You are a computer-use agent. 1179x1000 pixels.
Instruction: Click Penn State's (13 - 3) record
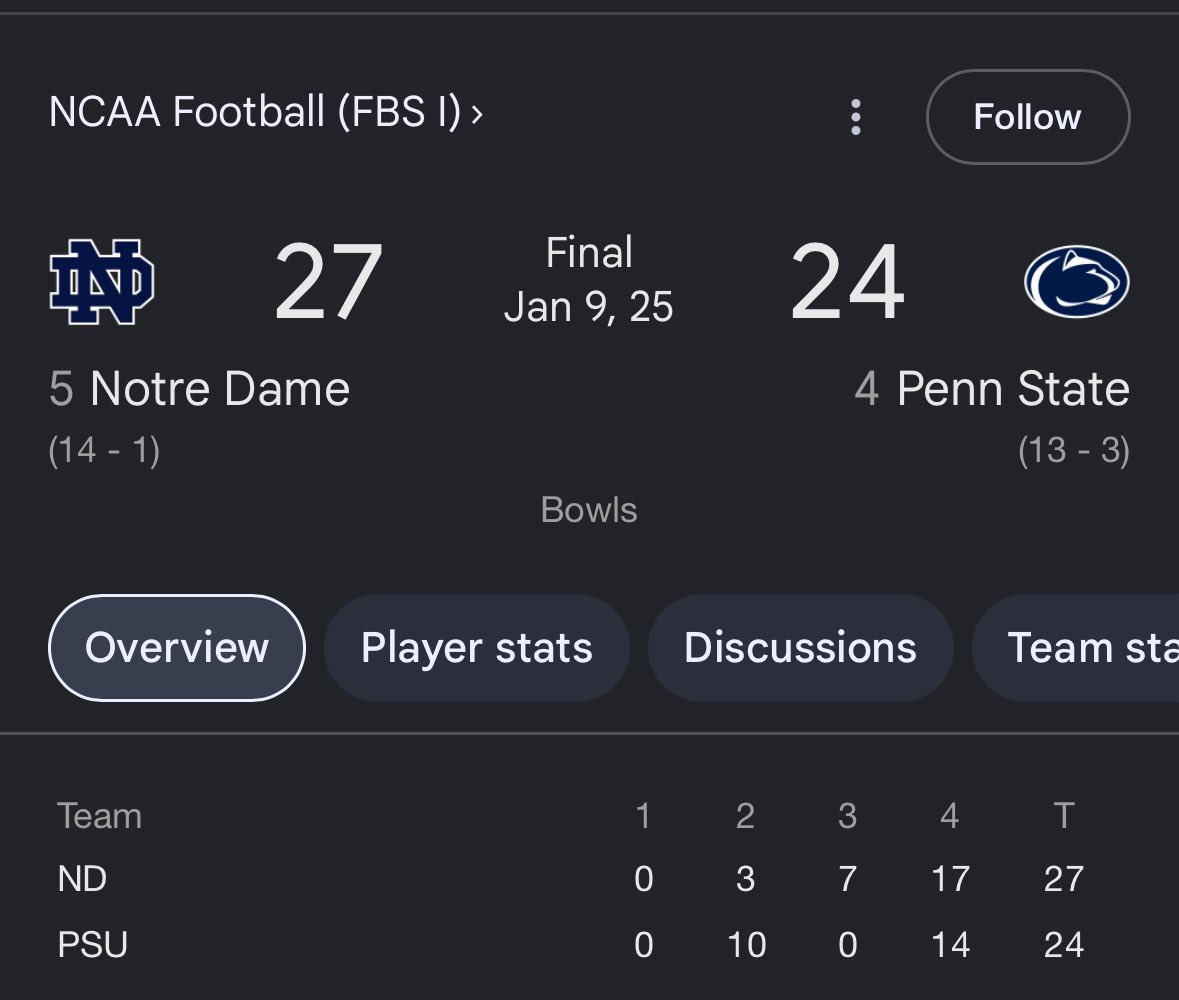click(1073, 451)
